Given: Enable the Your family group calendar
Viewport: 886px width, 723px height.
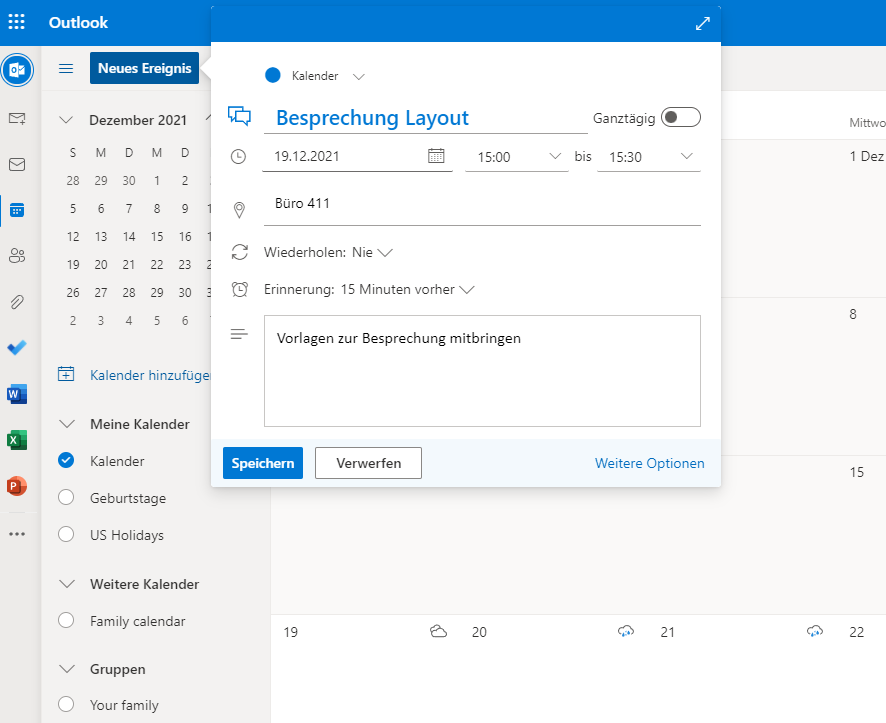Looking at the screenshot, I should (x=66, y=704).
